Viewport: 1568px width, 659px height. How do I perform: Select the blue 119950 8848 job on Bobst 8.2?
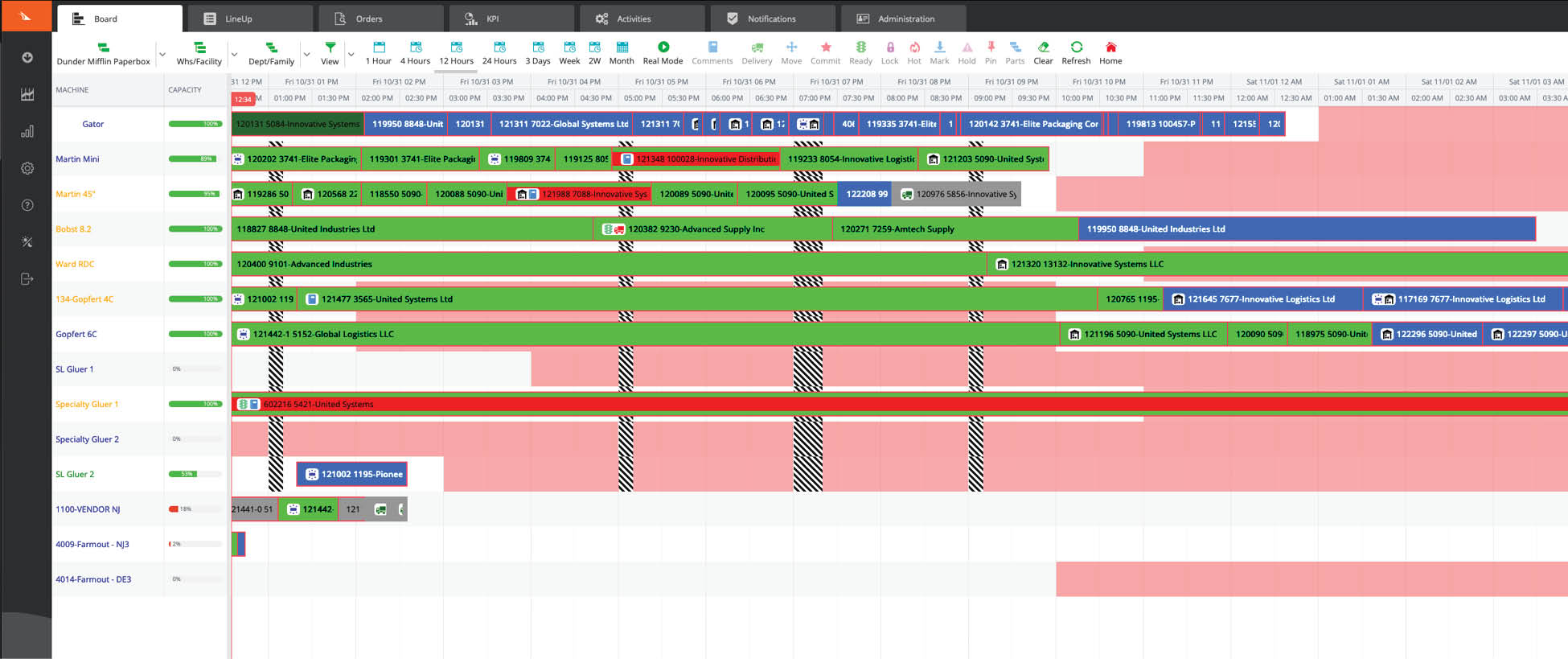pyautogui.click(x=1307, y=229)
